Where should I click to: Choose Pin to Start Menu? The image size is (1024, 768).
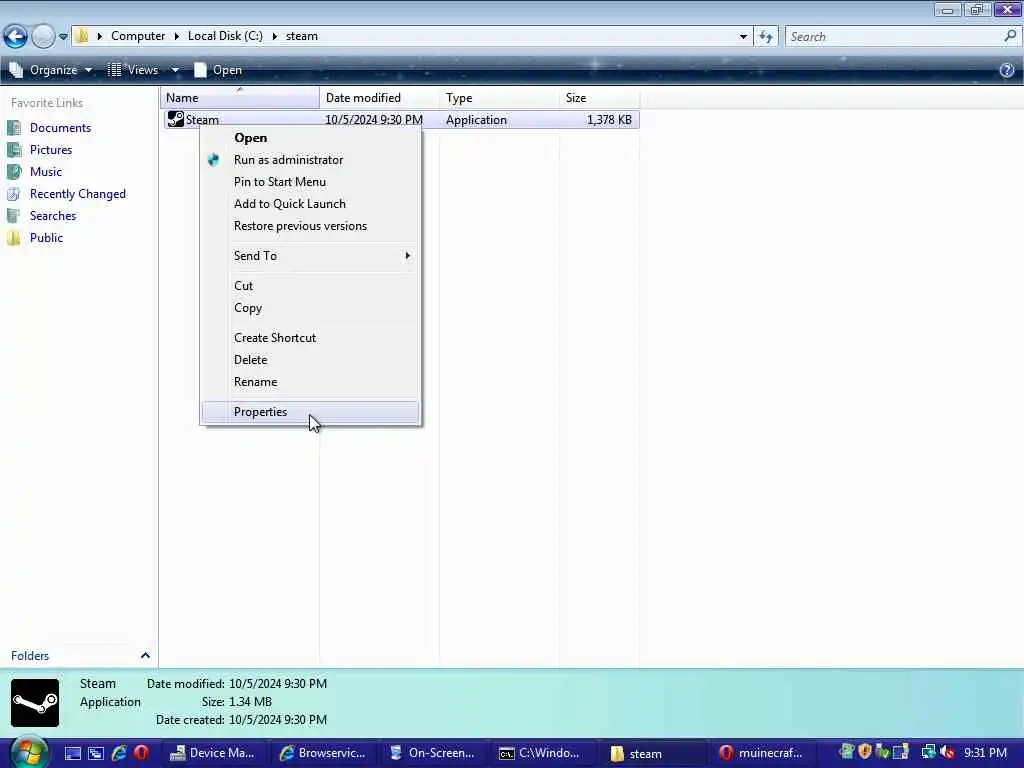(x=310, y=182)
